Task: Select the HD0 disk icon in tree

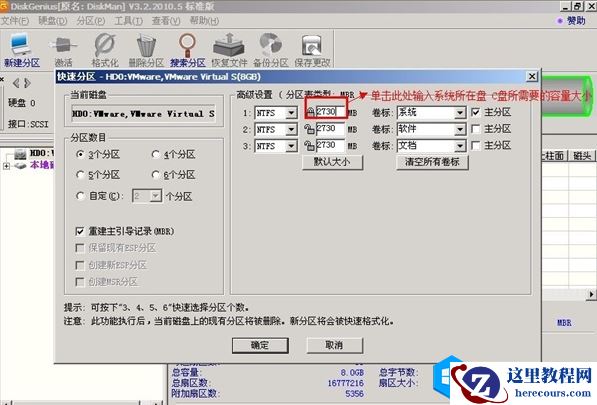Action: 20,154
